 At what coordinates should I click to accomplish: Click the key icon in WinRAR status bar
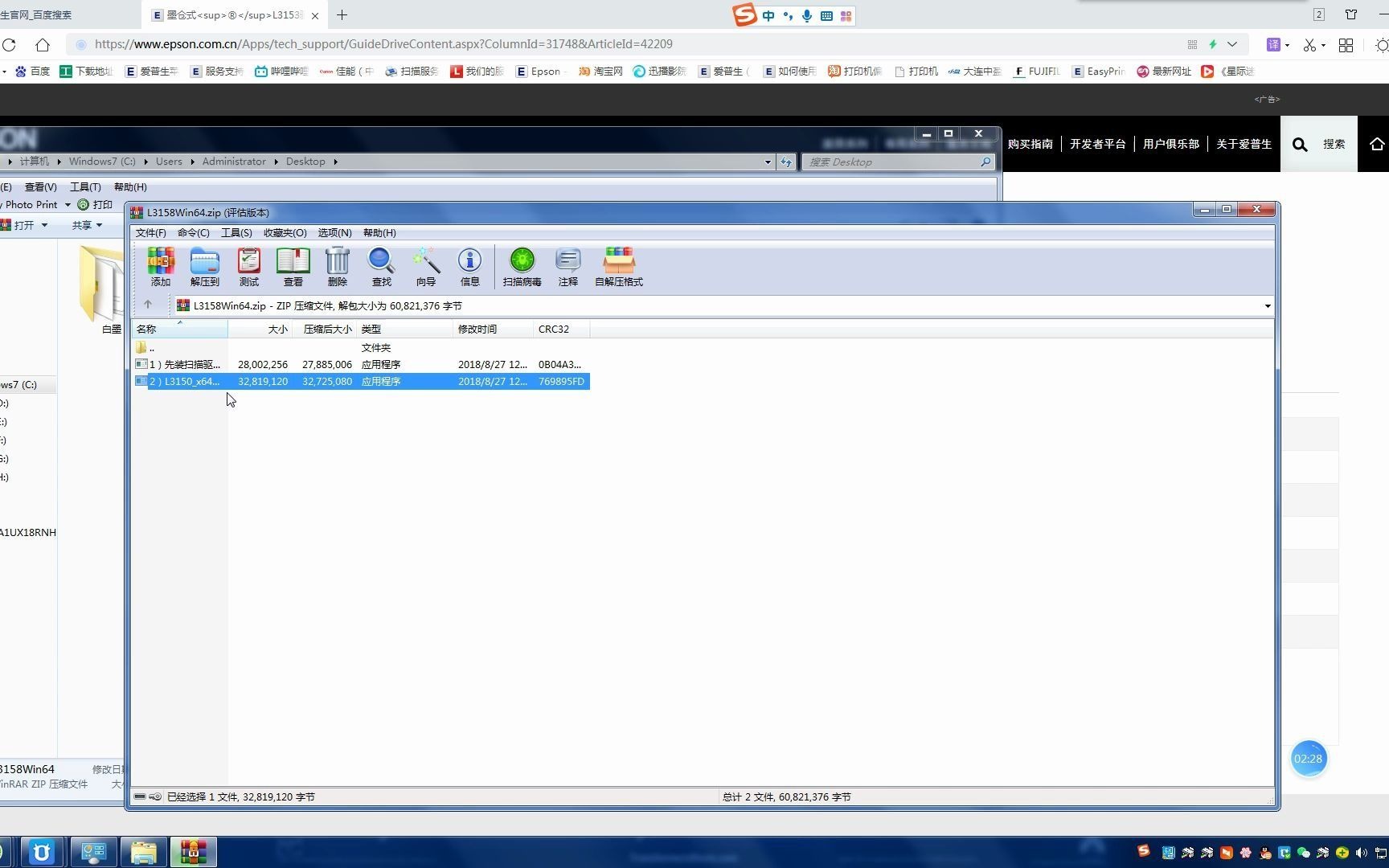(x=155, y=796)
